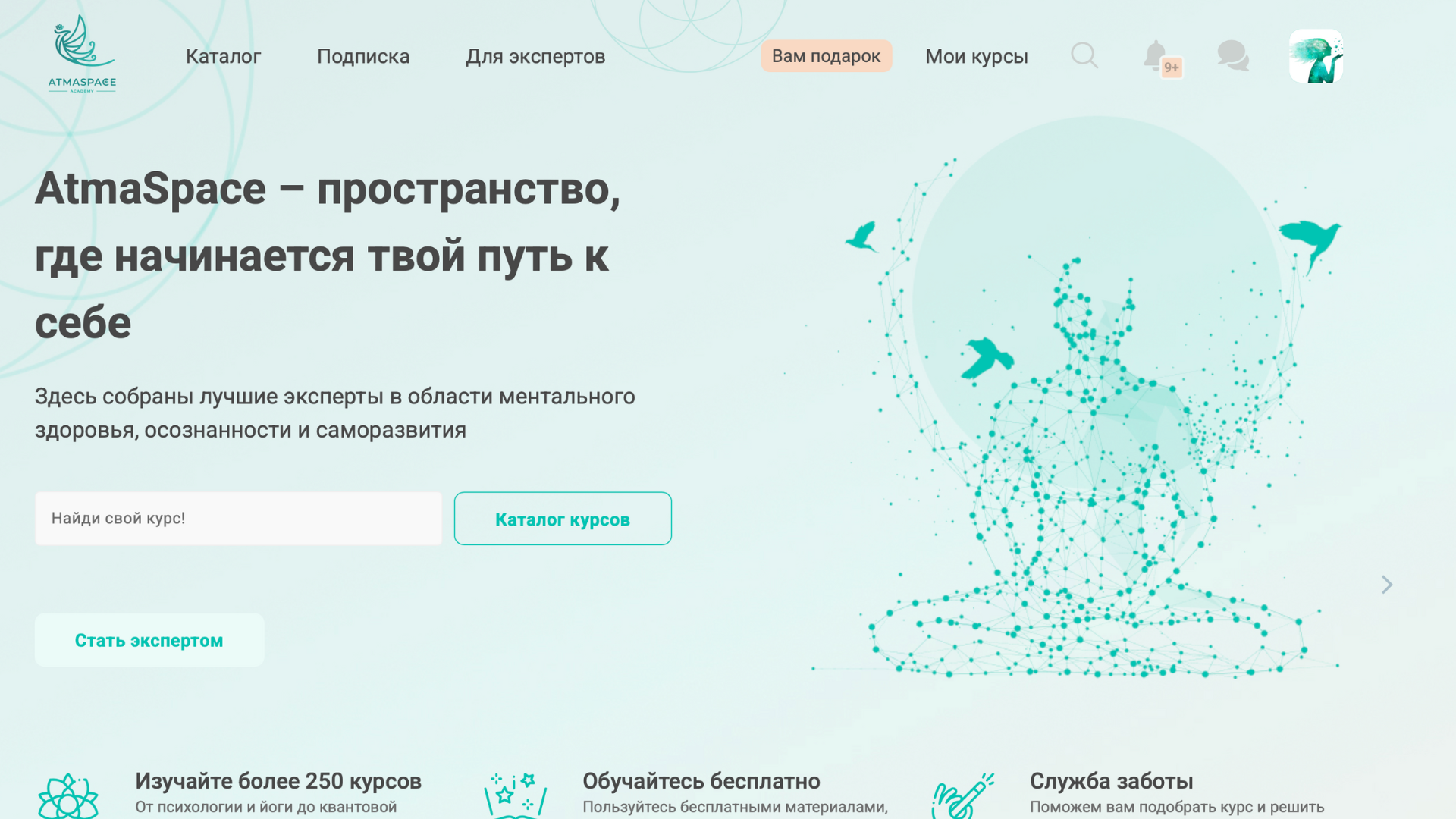Click the AtmaSpace Academy logo
1456x819 pixels.
82,55
